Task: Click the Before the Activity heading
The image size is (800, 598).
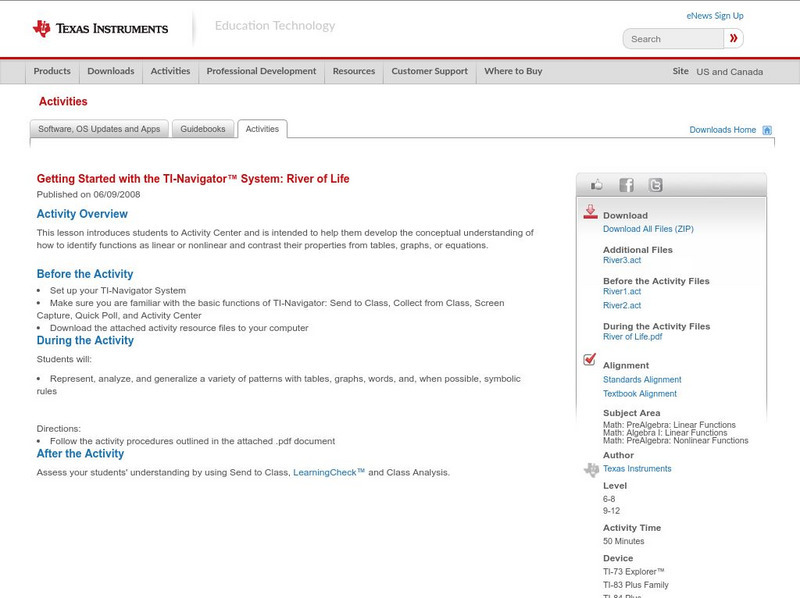Action: coord(85,274)
